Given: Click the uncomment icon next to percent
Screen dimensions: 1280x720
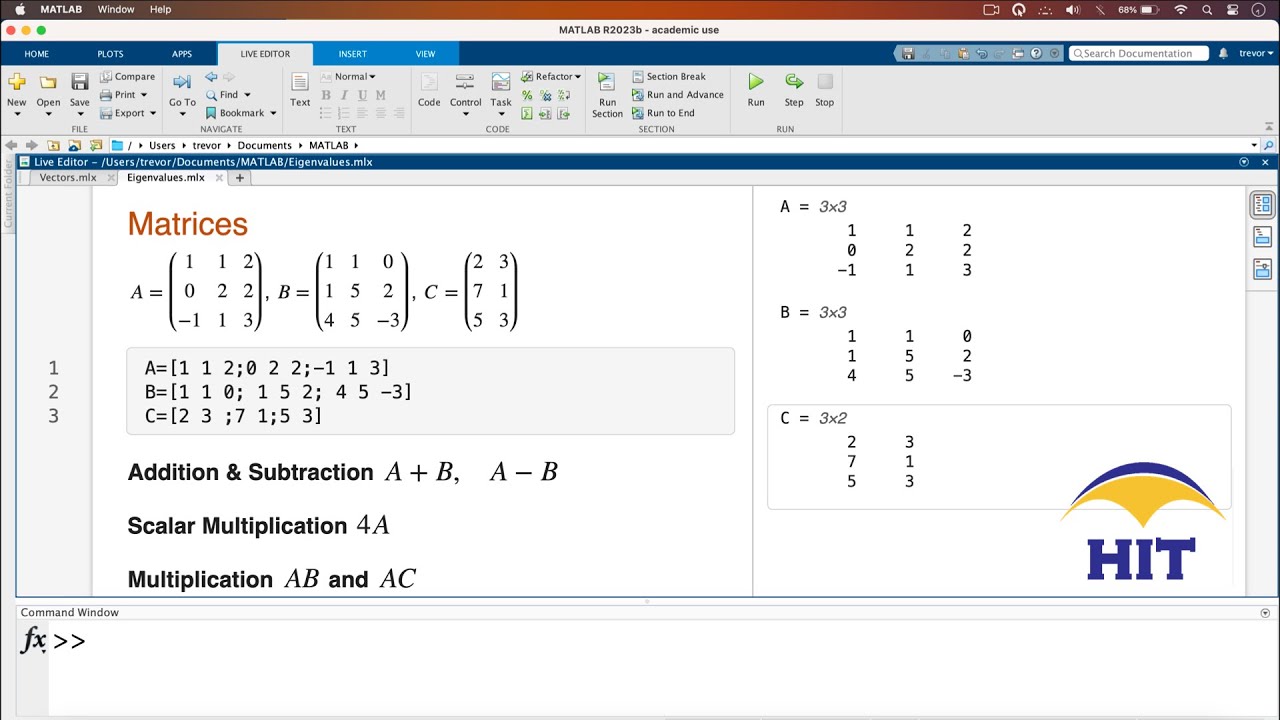Looking at the screenshot, I should tap(545, 95).
